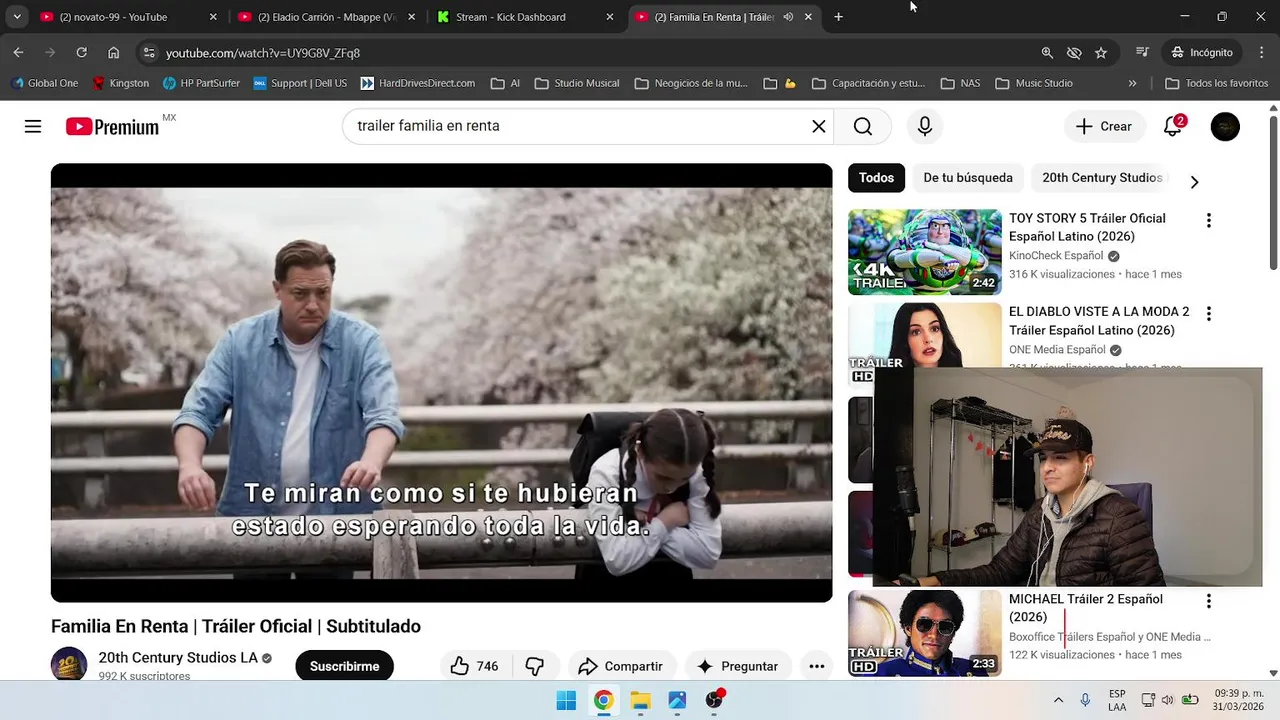
Task: Select the De tu búsqueda filter chip
Action: point(968,178)
